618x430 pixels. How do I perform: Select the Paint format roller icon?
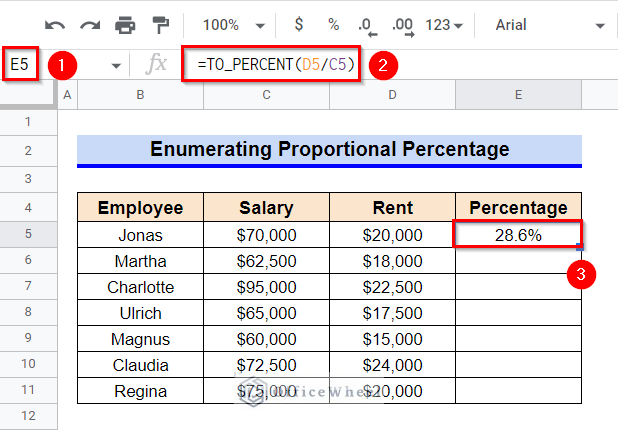pos(161,25)
